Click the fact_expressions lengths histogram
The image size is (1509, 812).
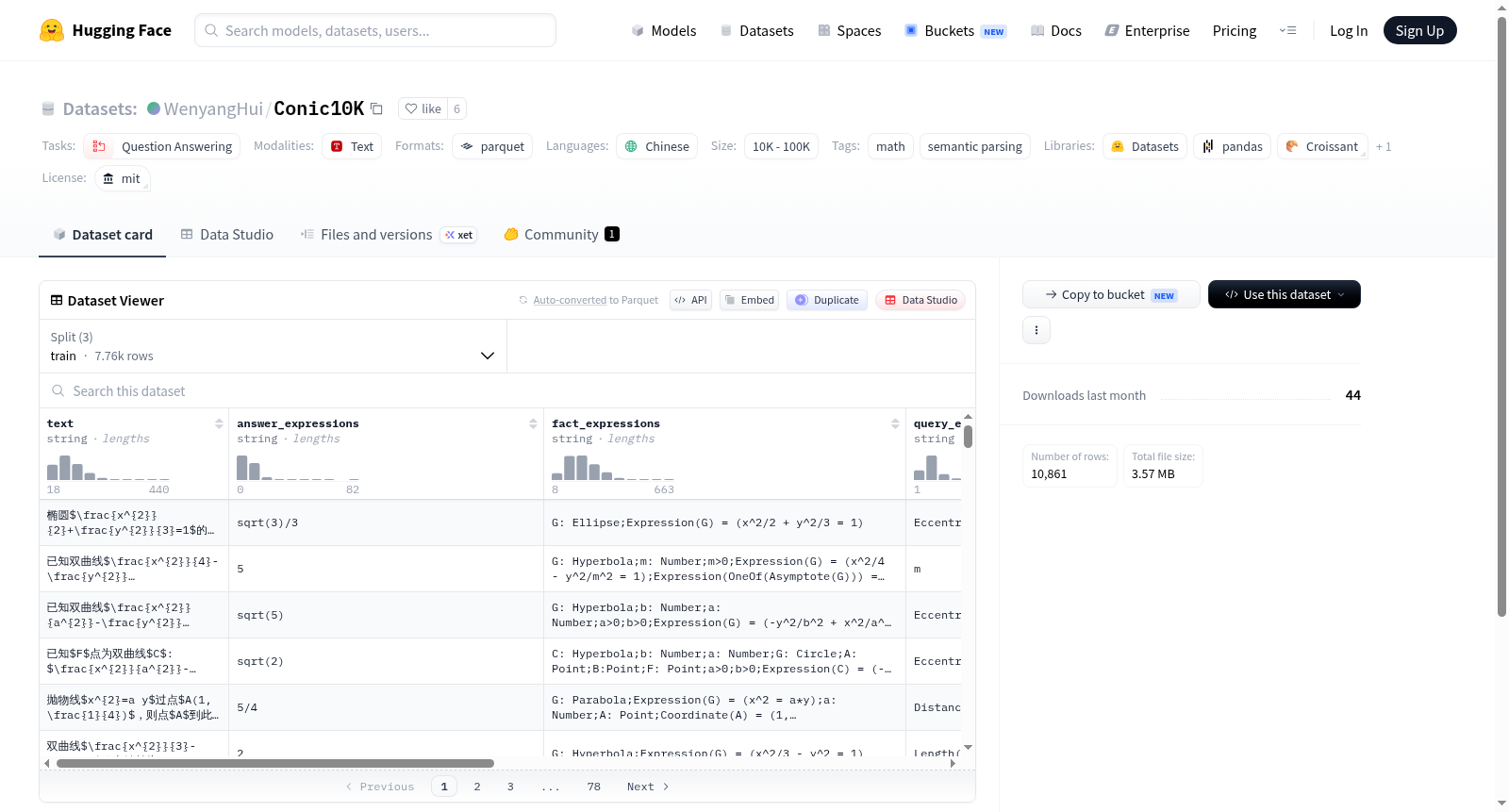coord(613,468)
